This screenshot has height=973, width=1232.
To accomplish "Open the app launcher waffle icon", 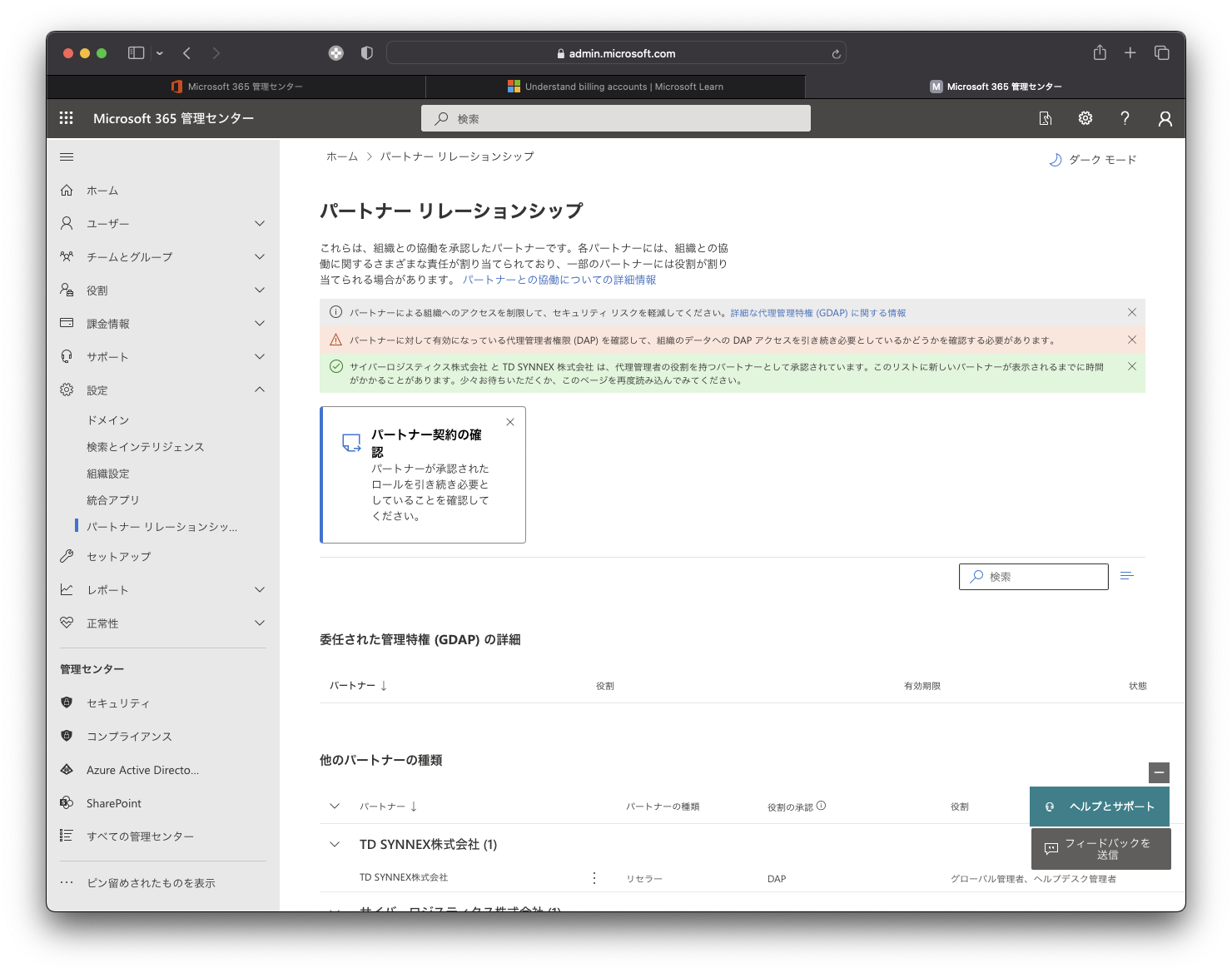I will pyautogui.click(x=67, y=118).
